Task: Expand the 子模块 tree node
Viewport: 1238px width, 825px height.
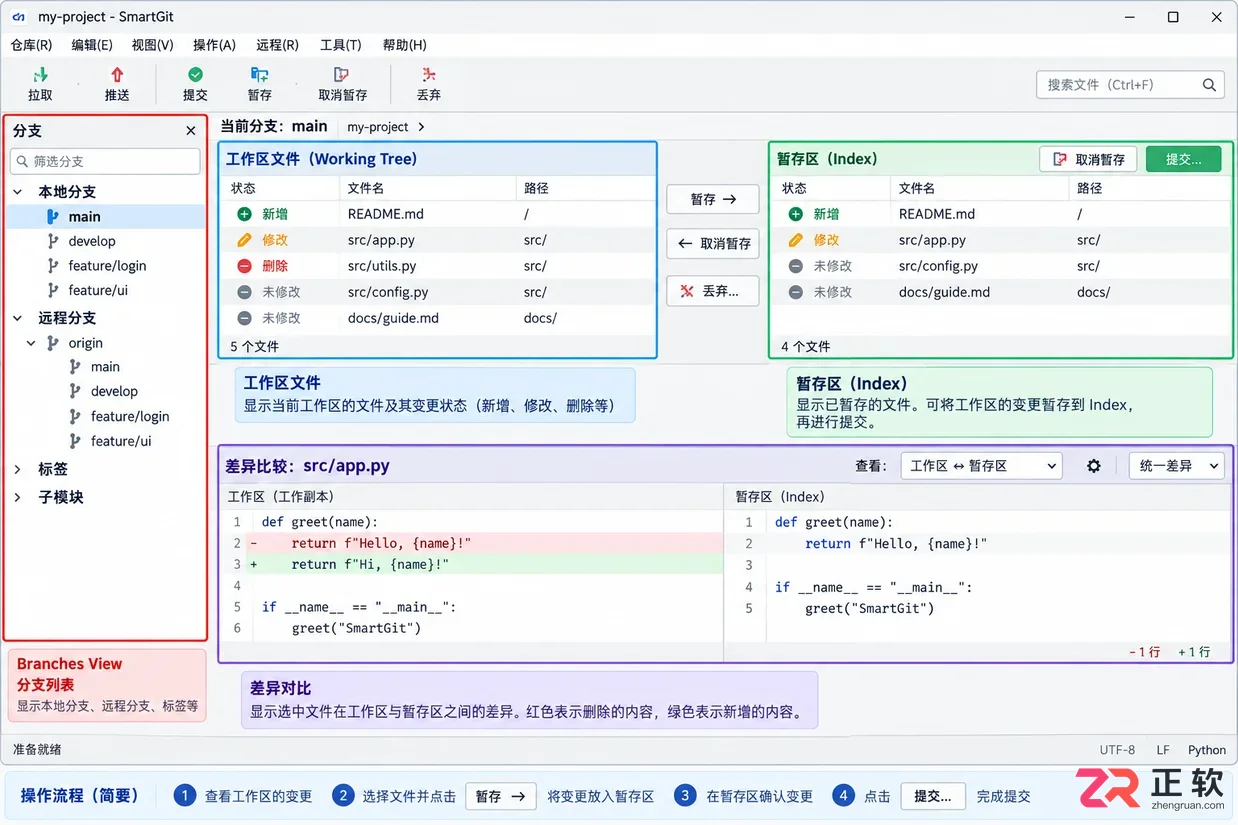Action: 18,497
